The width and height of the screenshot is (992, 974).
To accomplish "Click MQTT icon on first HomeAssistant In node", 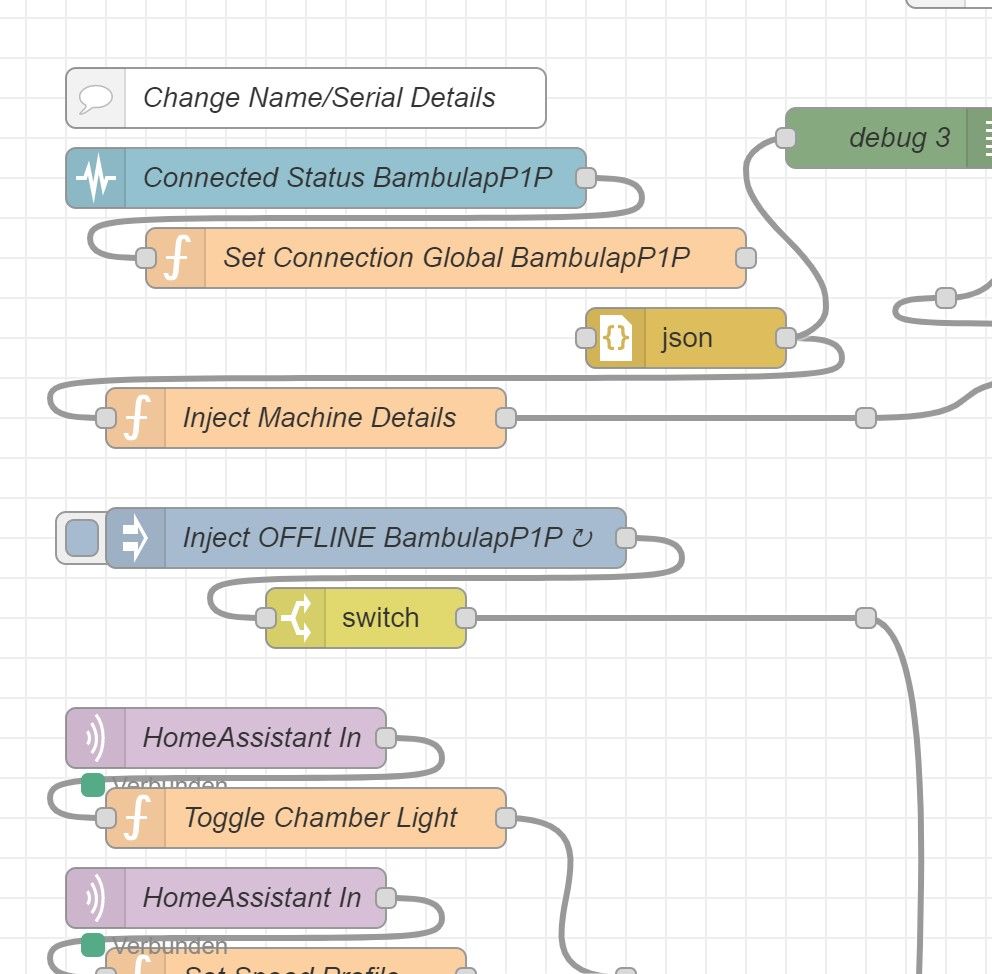I will (x=96, y=738).
